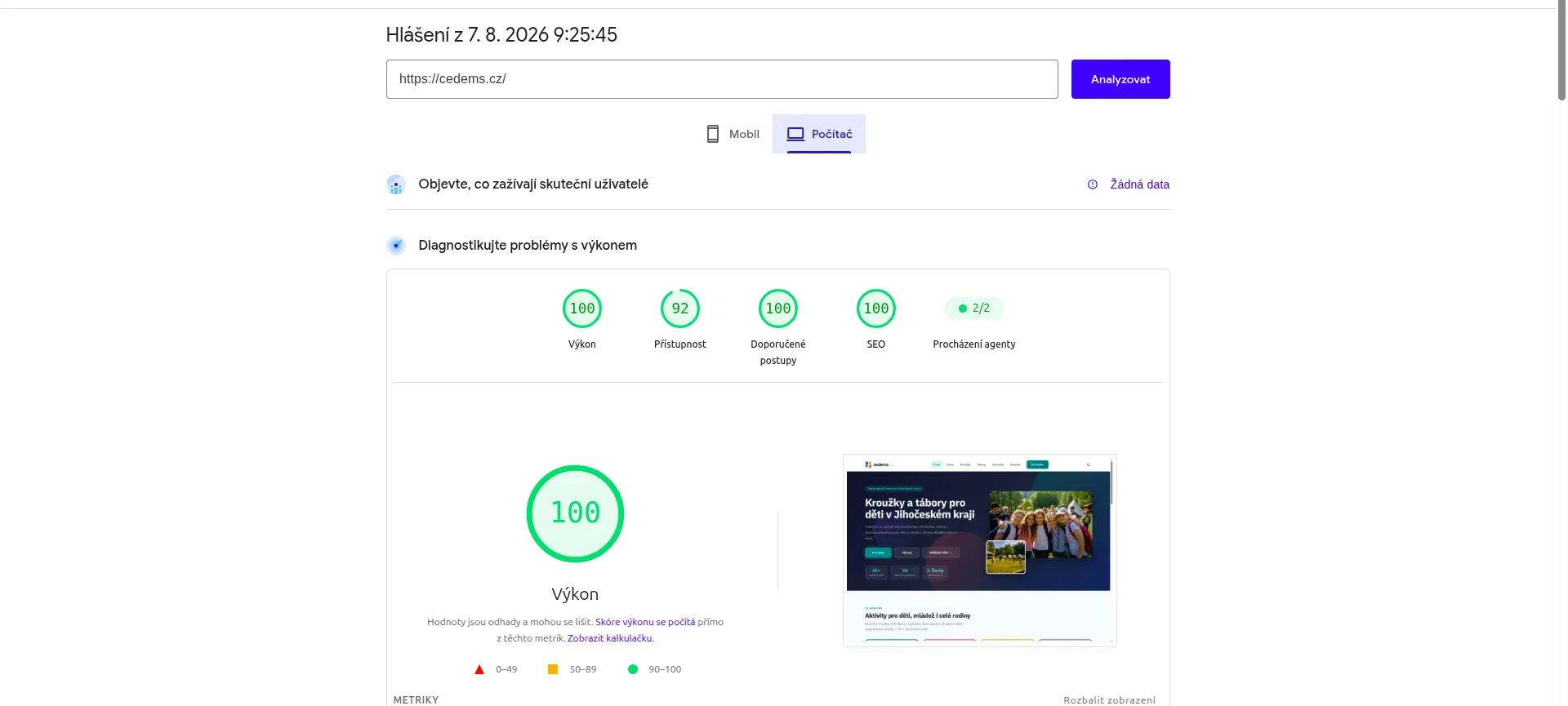Click the real users experience section icon
This screenshot has width=1568, height=706.
(396, 184)
